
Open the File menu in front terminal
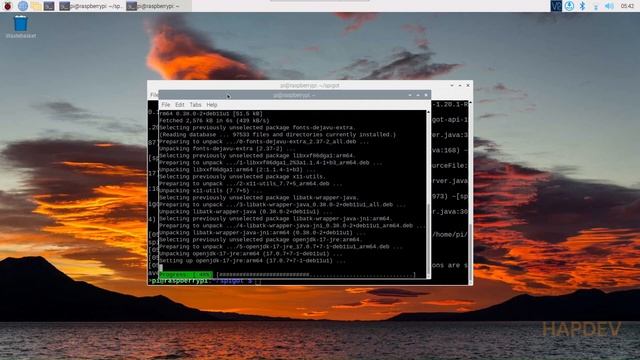click(x=165, y=105)
